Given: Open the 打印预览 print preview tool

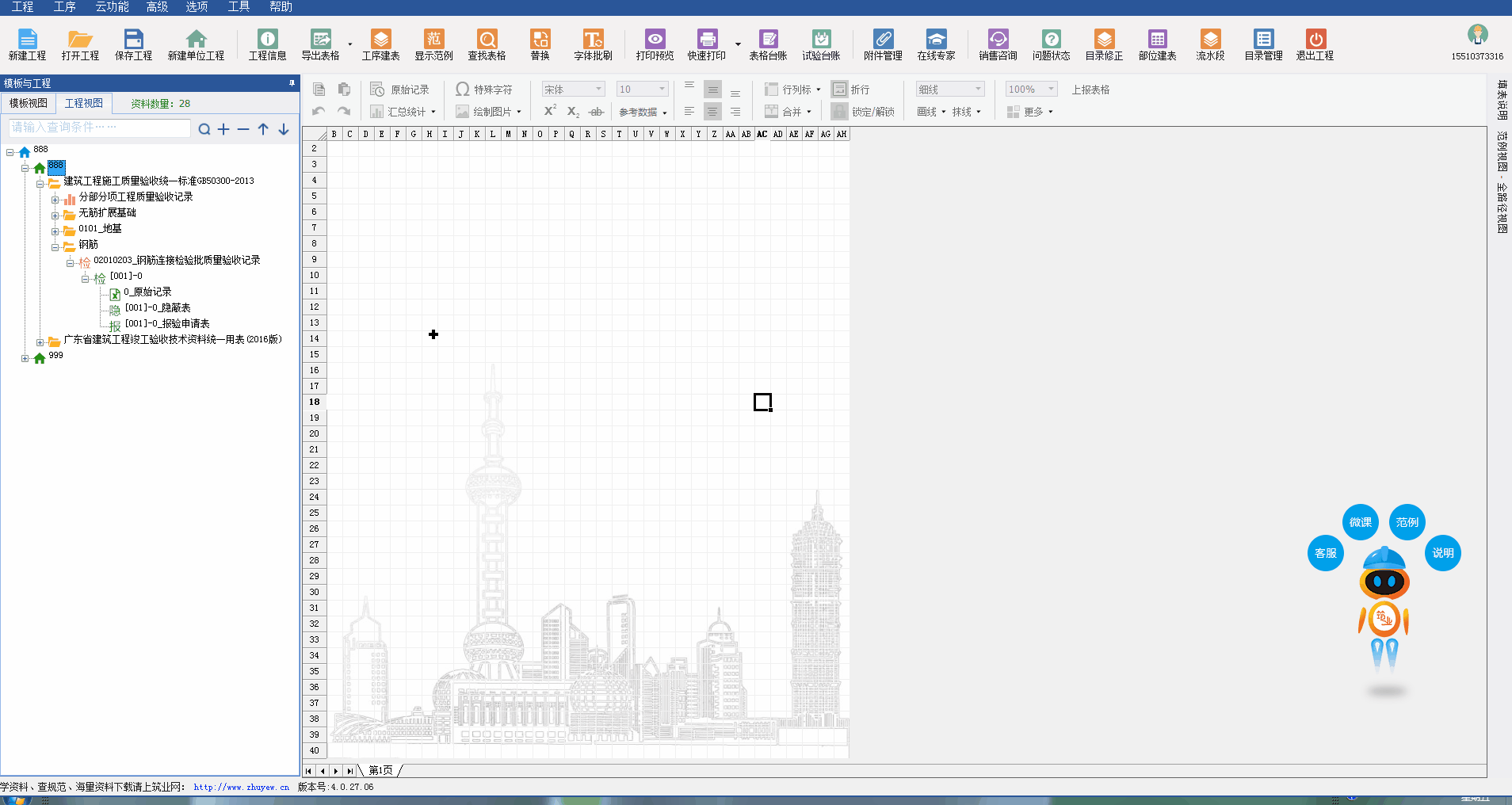Looking at the screenshot, I should 655,44.
